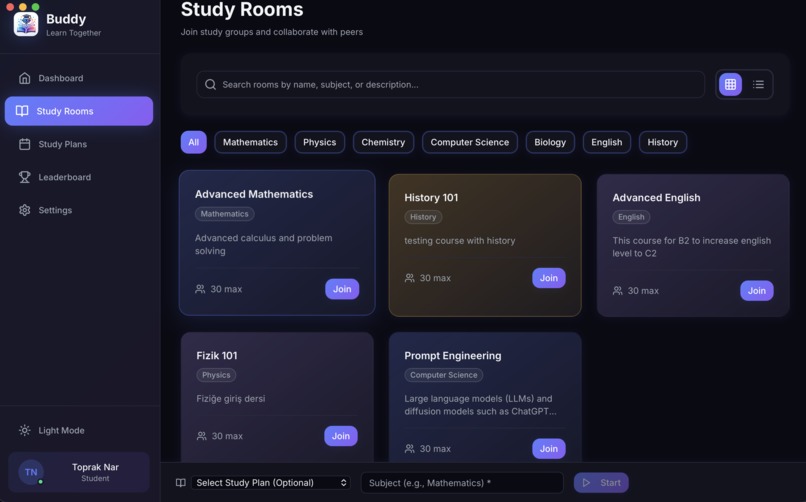The height and width of the screenshot is (502, 806).
Task: Click the members icon on Fizik 101 card
Action: click(202, 436)
